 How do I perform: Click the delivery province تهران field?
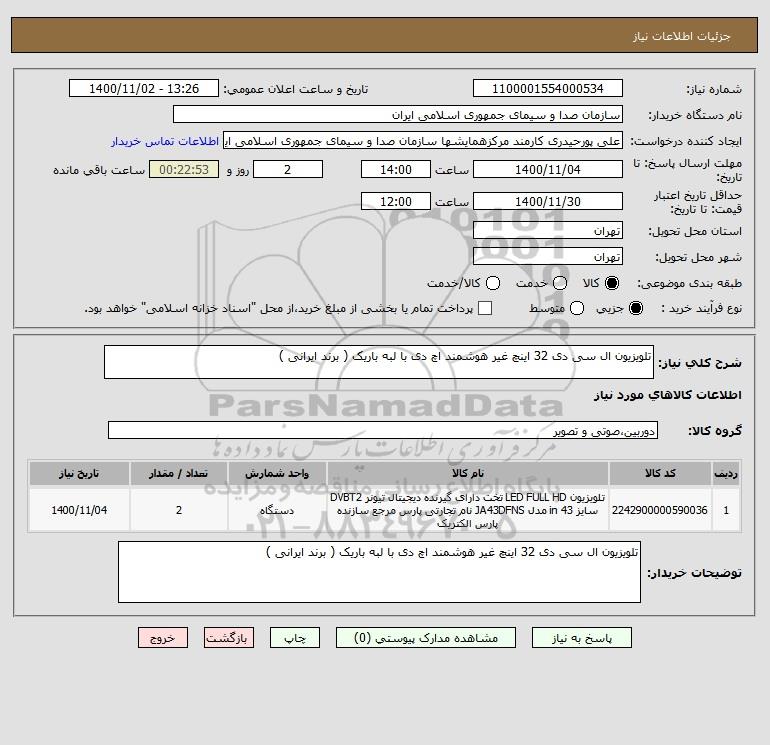click(548, 230)
